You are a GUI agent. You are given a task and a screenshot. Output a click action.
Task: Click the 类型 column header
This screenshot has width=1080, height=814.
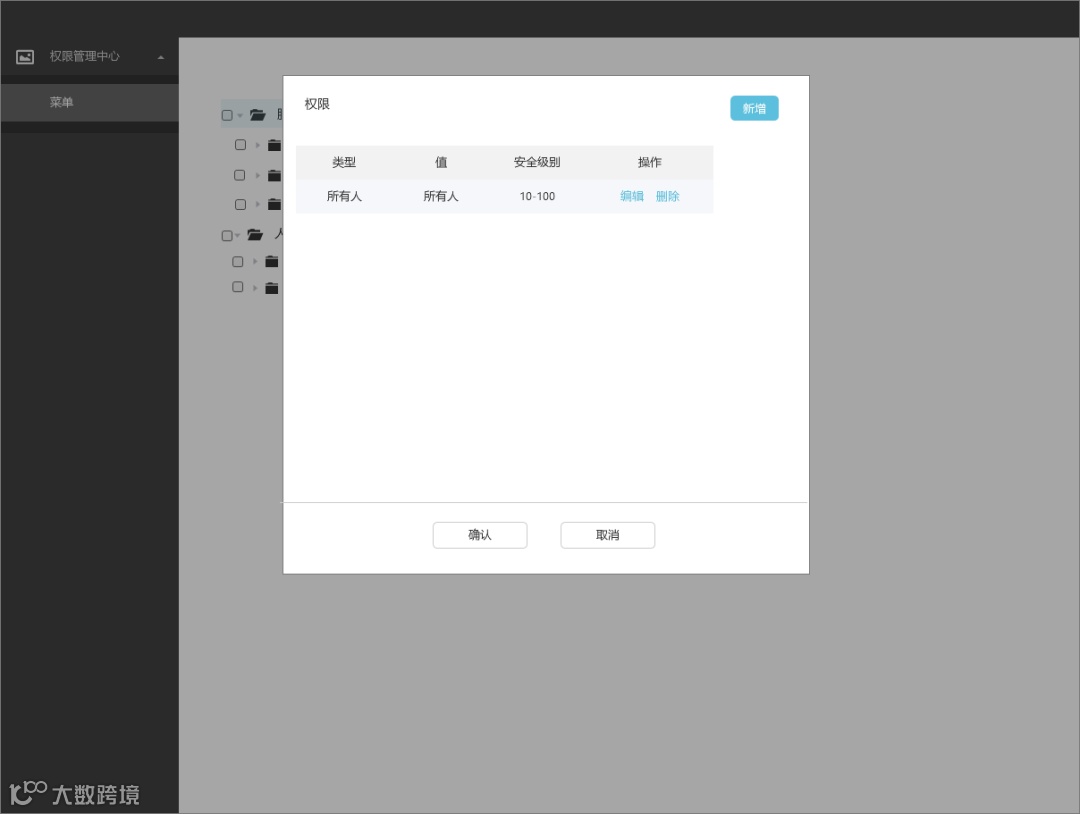point(344,163)
